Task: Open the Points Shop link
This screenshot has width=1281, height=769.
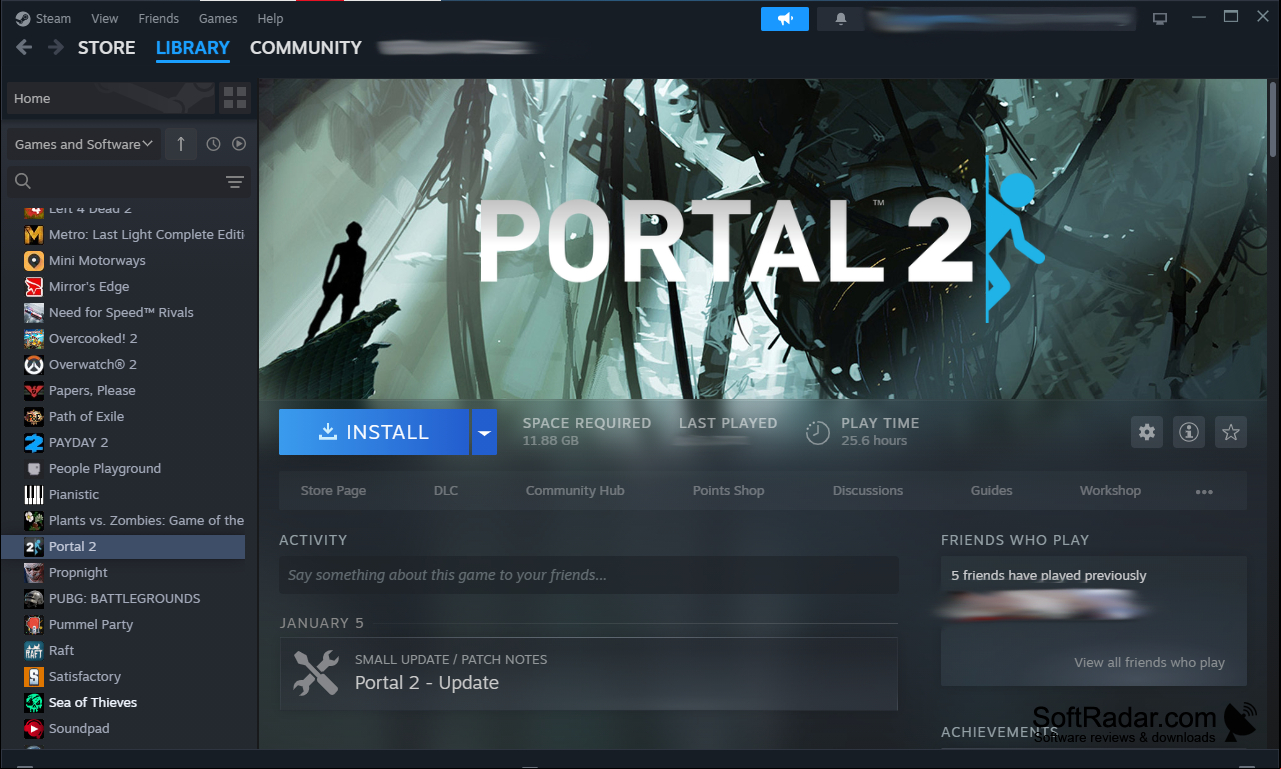Action: tap(728, 491)
